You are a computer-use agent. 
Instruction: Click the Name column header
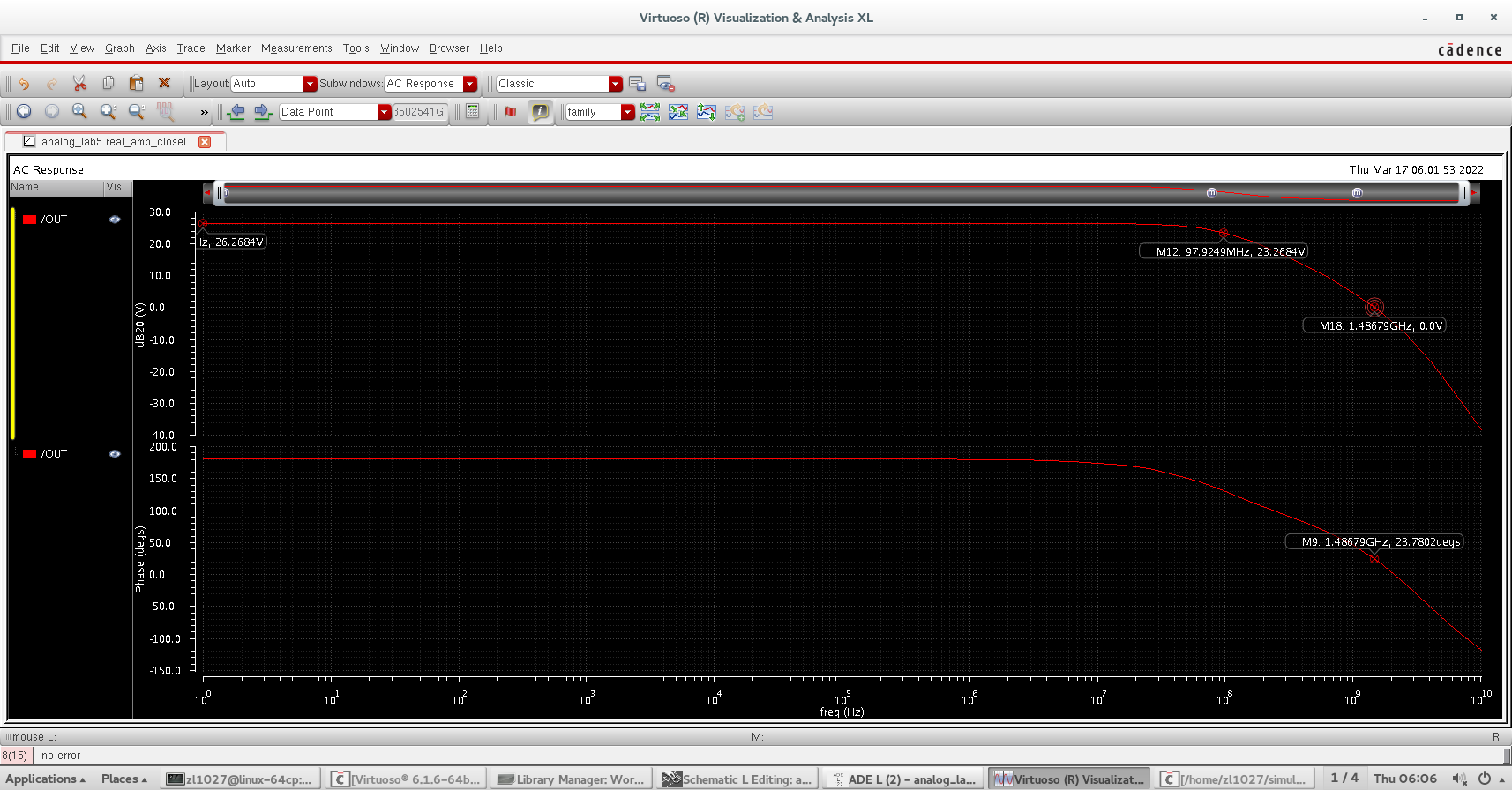coord(56,187)
